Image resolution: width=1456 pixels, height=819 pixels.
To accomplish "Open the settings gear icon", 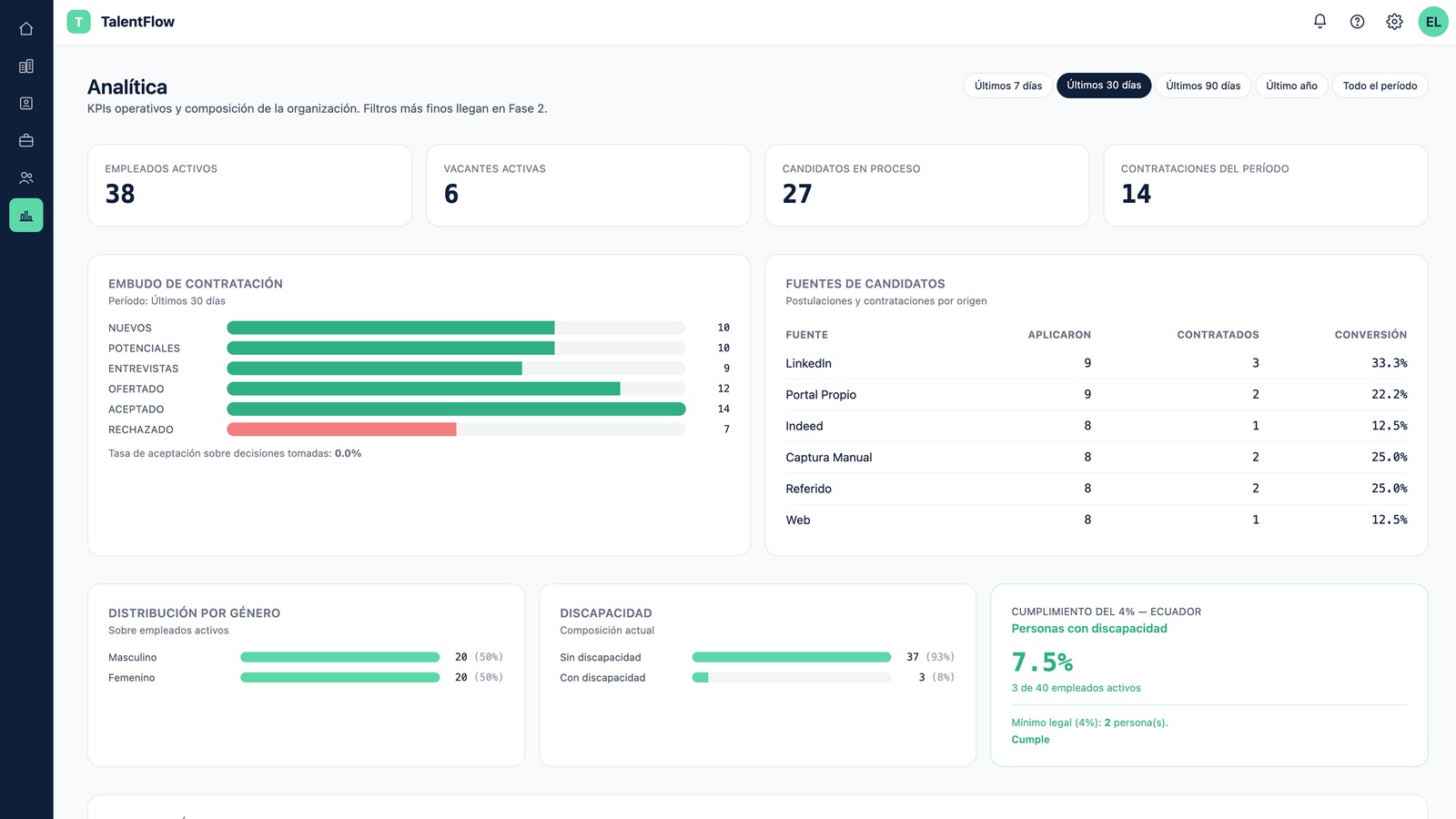I will 1394,22.
